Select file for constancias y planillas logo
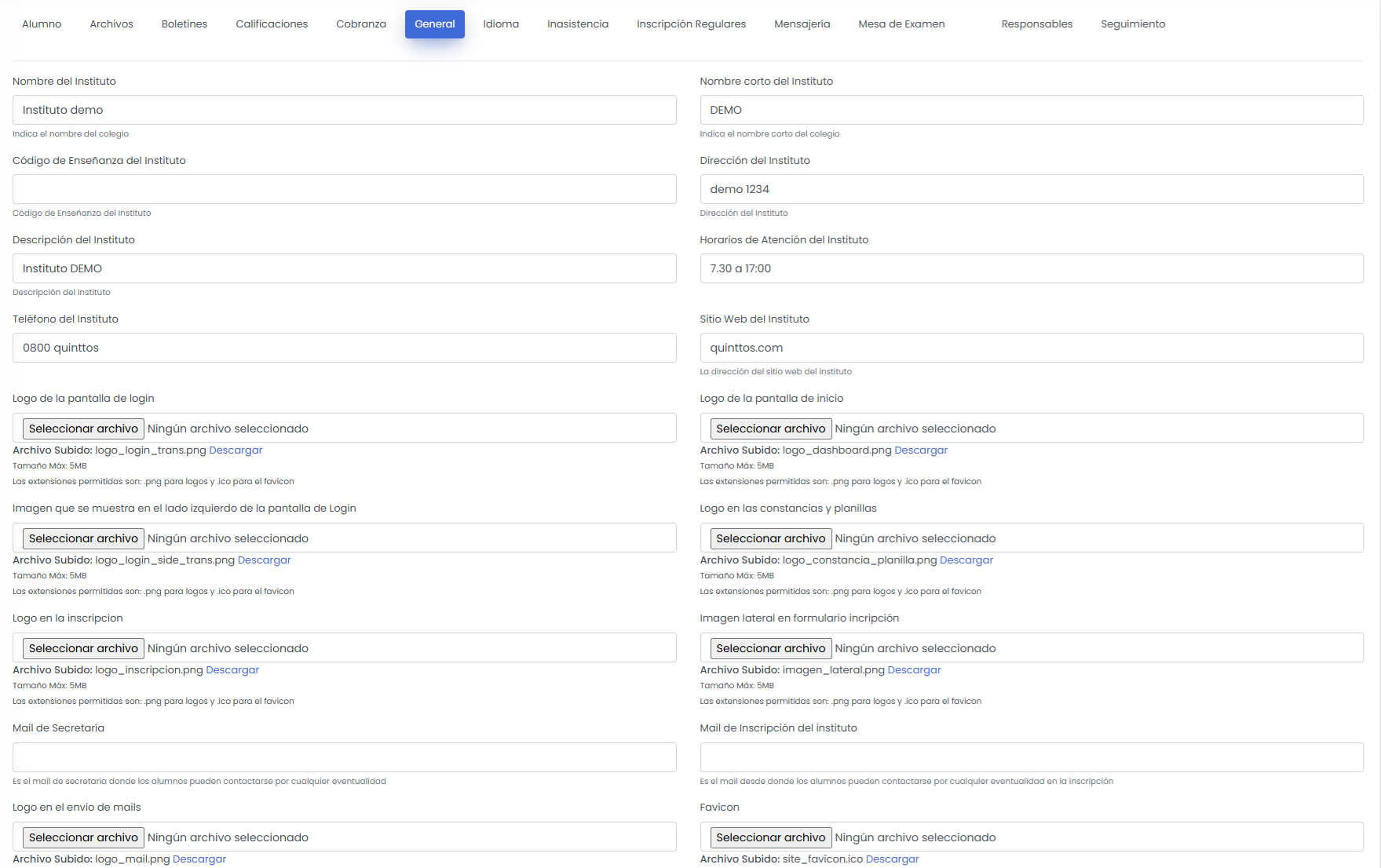Image resolution: width=1381 pixels, height=868 pixels. point(771,538)
